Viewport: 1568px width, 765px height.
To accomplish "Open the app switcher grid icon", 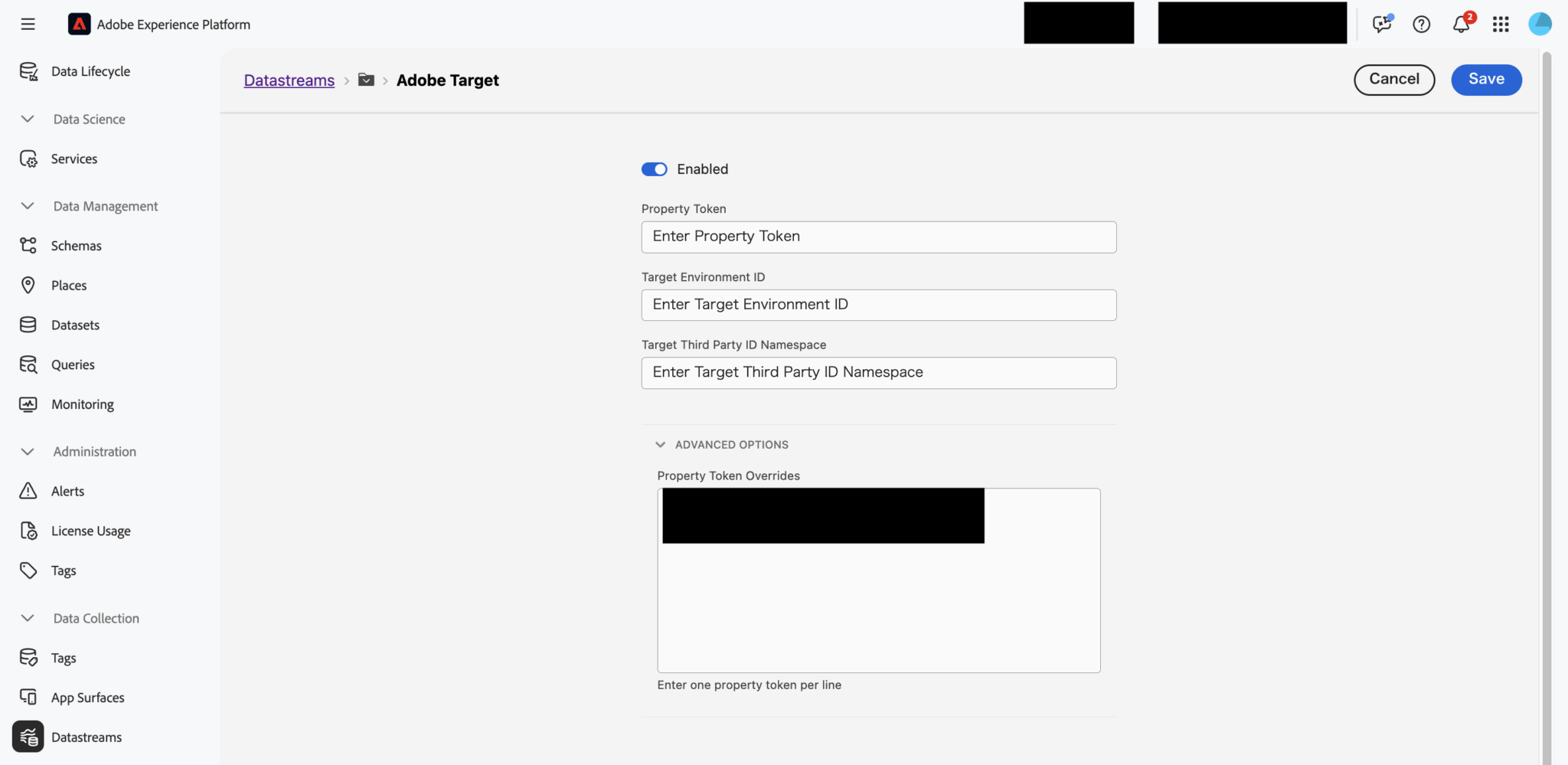I will click(x=1501, y=25).
